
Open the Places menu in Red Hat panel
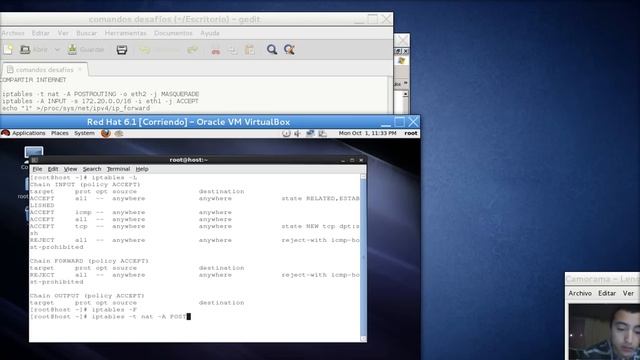(x=60, y=133)
